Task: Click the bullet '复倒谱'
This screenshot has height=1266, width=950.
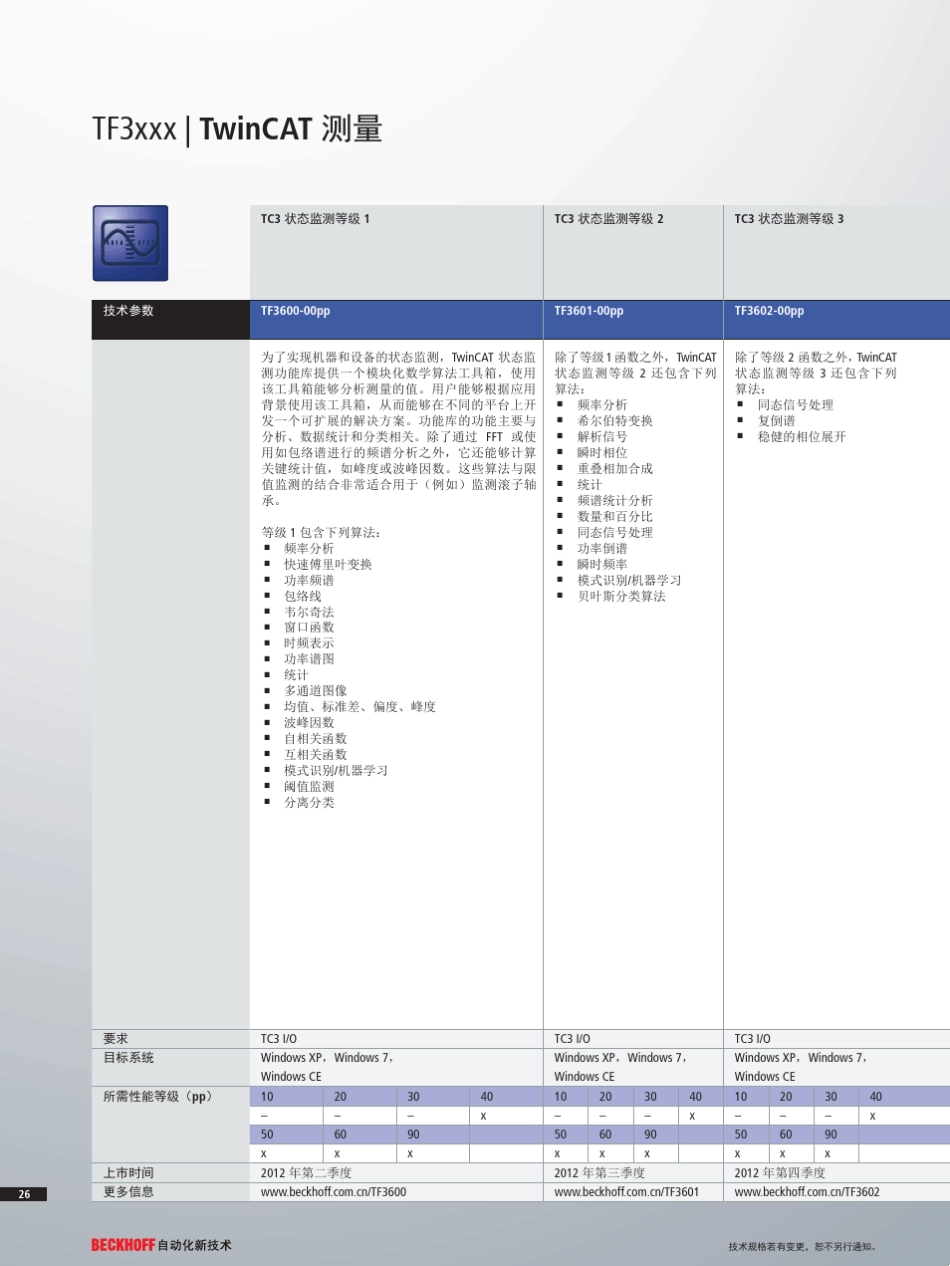Action: (x=777, y=421)
